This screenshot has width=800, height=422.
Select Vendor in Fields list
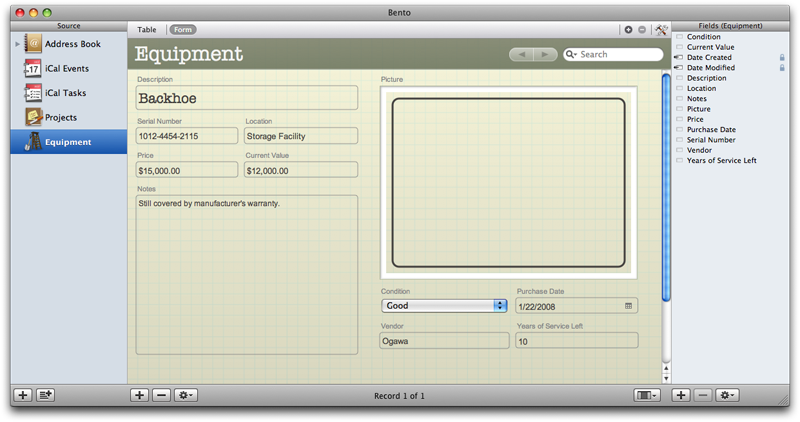point(699,150)
